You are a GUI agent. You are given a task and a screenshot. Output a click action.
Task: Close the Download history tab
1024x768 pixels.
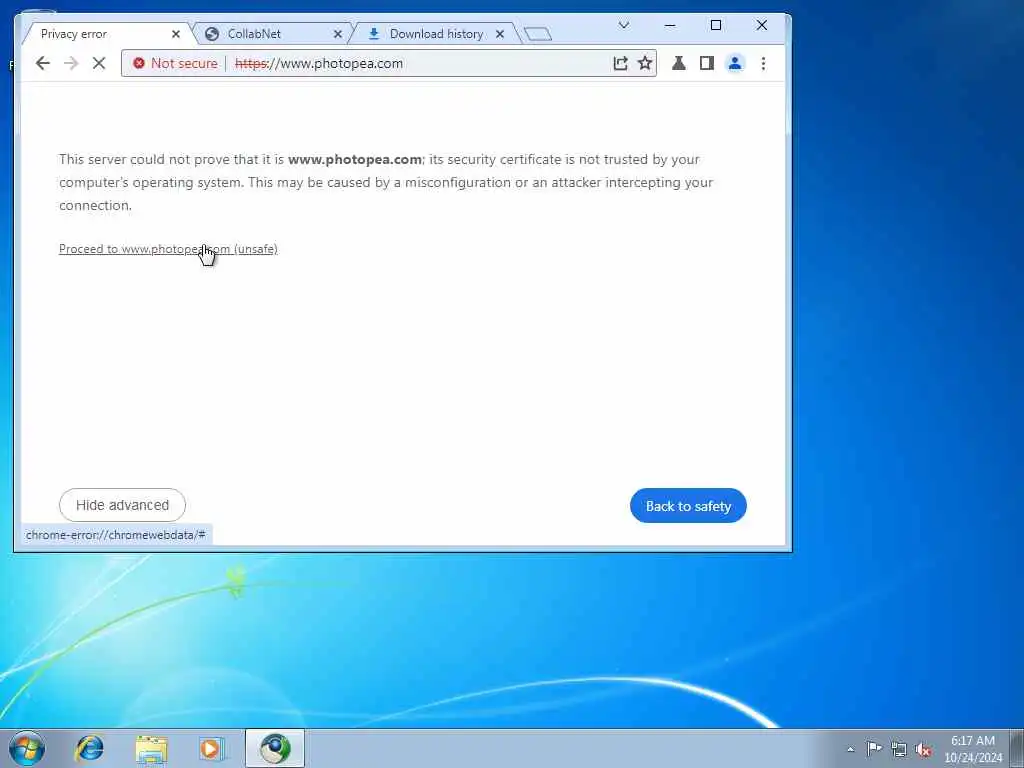pyautogui.click(x=500, y=34)
